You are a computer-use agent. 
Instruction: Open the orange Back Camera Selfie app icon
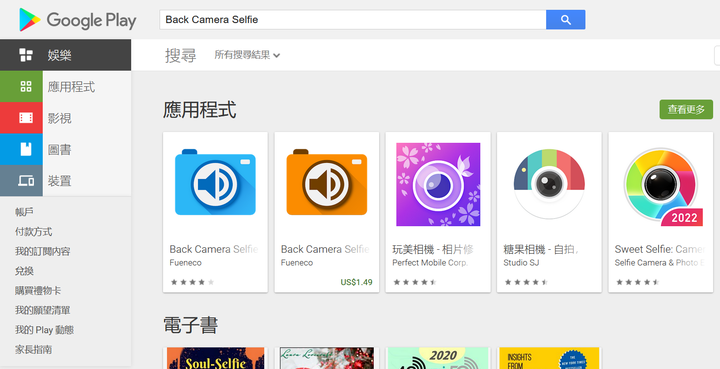pos(326,182)
